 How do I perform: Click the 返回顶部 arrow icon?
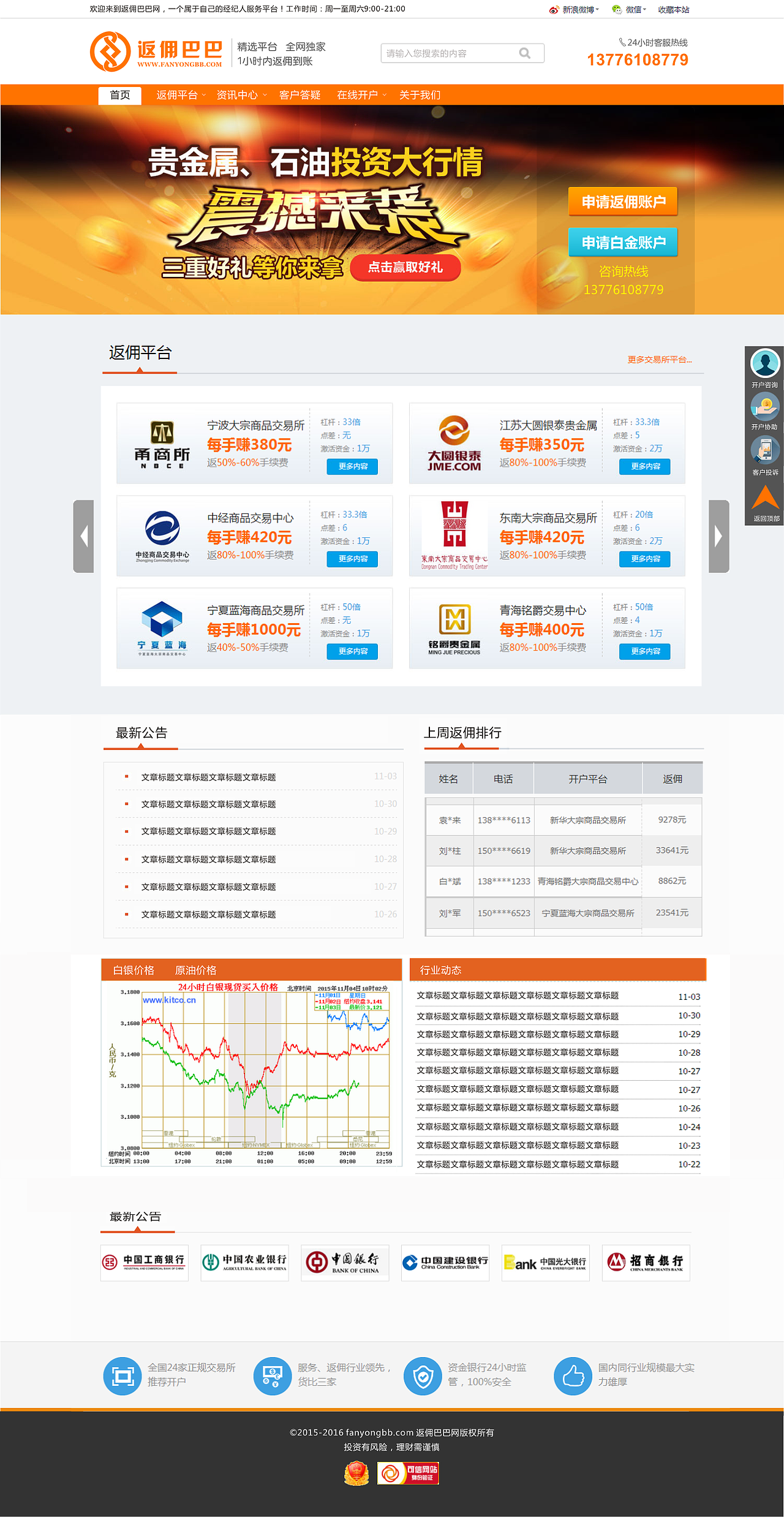click(x=766, y=497)
